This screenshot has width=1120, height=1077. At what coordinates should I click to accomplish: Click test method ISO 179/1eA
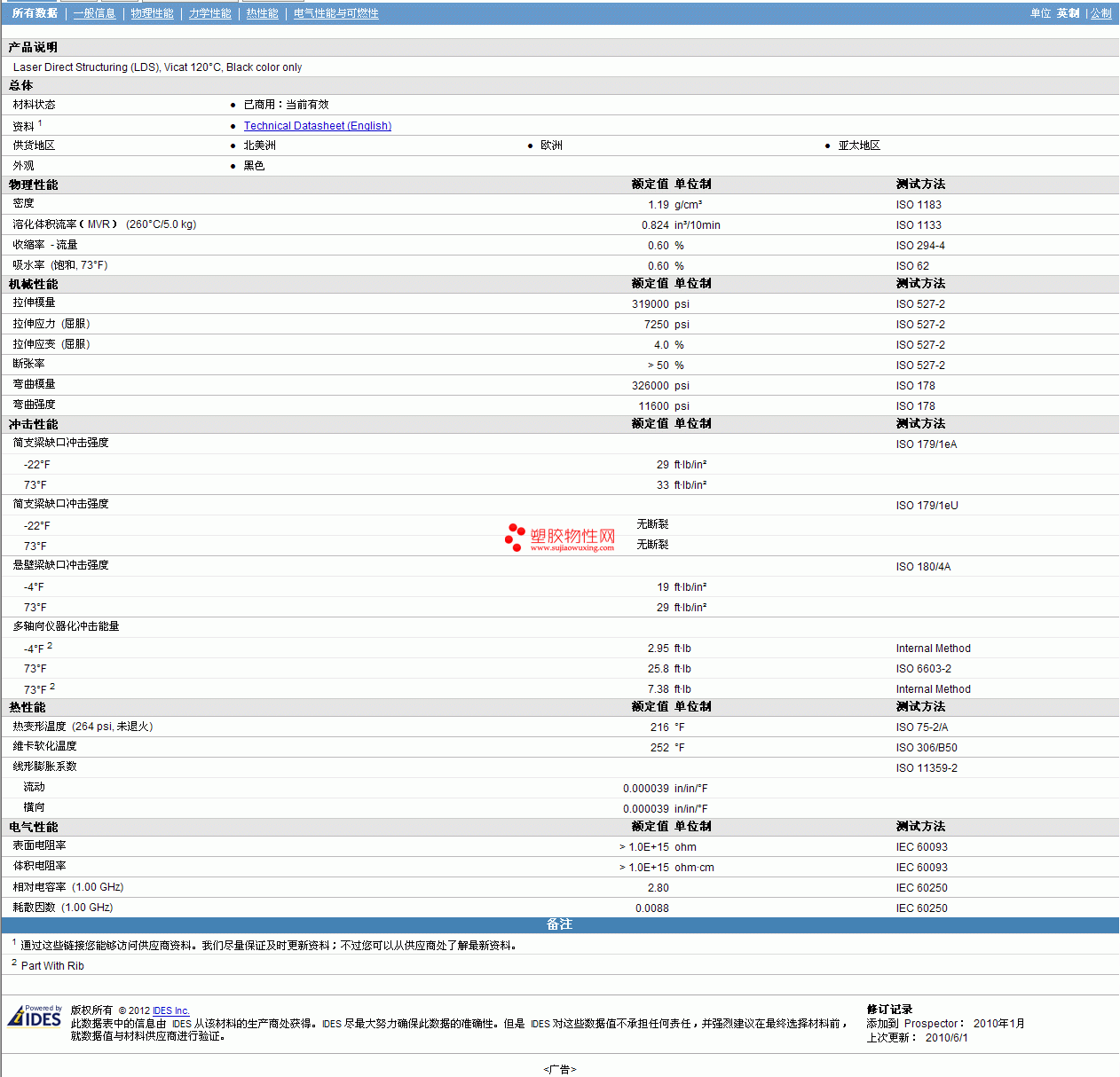pyautogui.click(x=927, y=444)
